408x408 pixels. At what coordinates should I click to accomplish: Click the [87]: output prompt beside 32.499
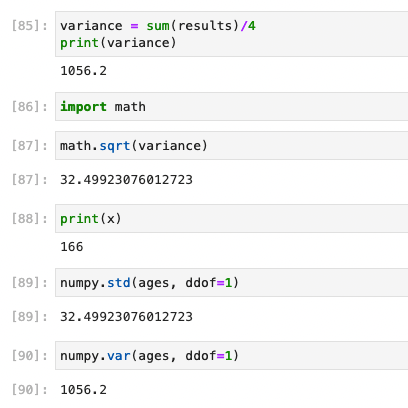(30, 180)
